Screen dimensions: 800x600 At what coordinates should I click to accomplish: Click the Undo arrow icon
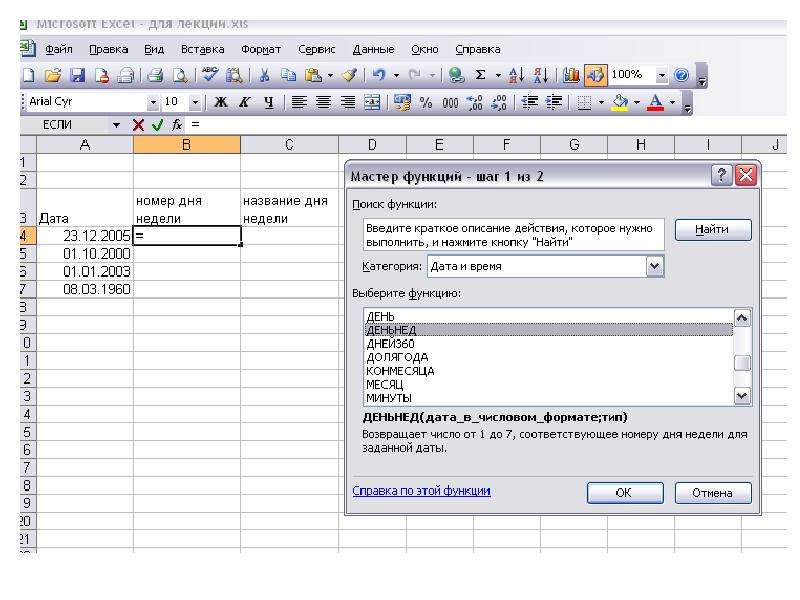[x=379, y=75]
